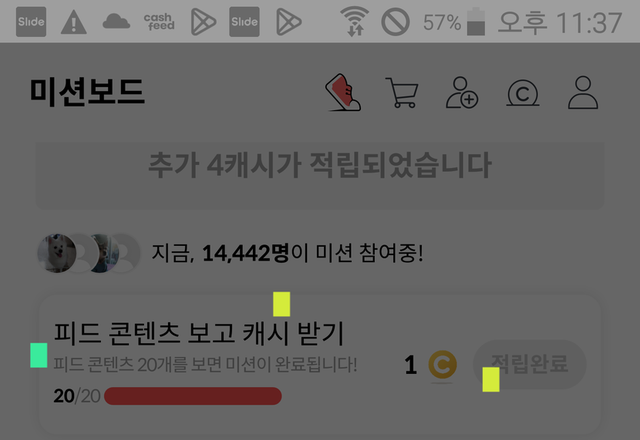The height and width of the screenshot is (440, 640).
Task: Tap the Wi-Fi signal status icon
Action: (354, 21)
